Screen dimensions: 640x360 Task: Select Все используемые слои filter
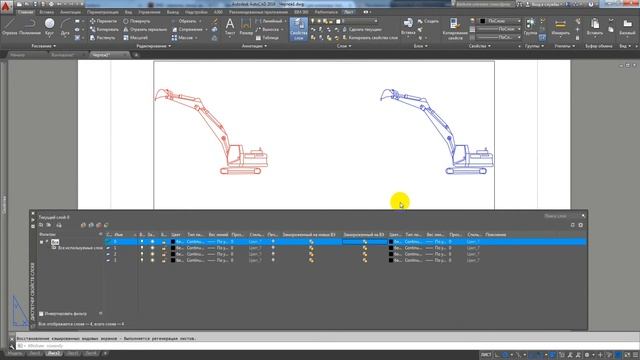(x=77, y=248)
